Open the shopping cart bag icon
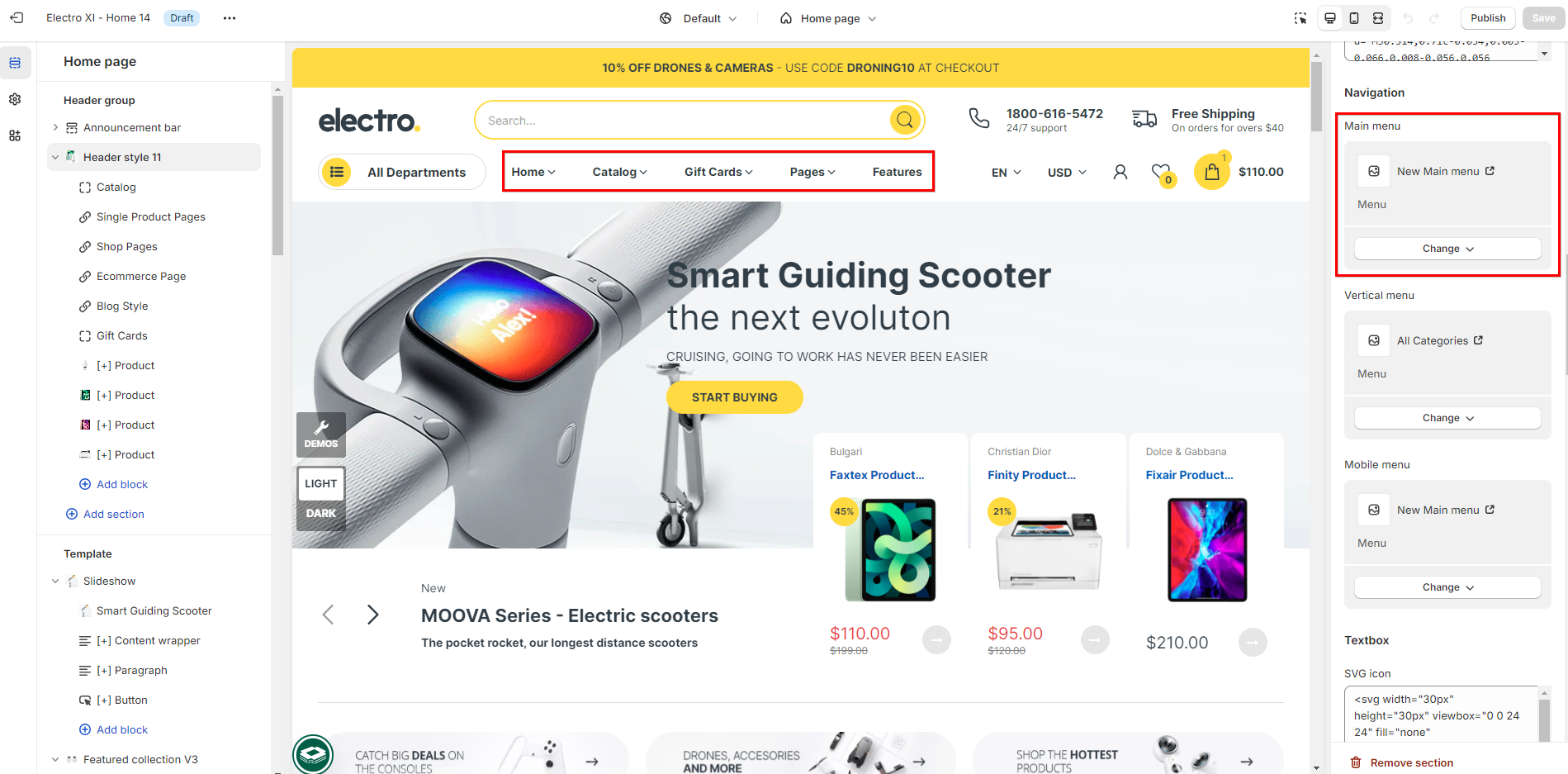1568x774 pixels. 1211,172
